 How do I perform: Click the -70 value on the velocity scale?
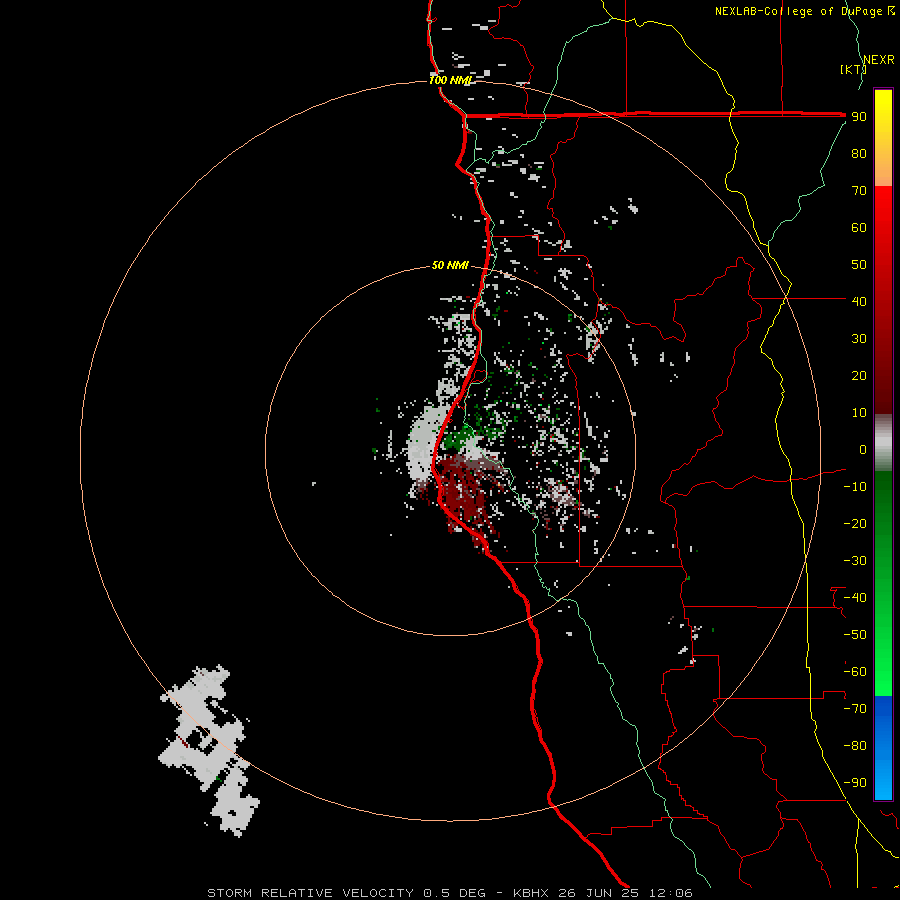click(x=855, y=709)
